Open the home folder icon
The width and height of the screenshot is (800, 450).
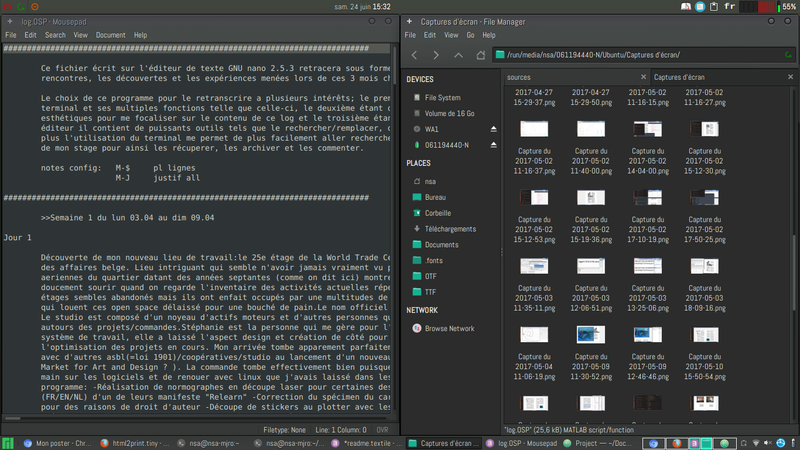pyautogui.click(x=480, y=55)
